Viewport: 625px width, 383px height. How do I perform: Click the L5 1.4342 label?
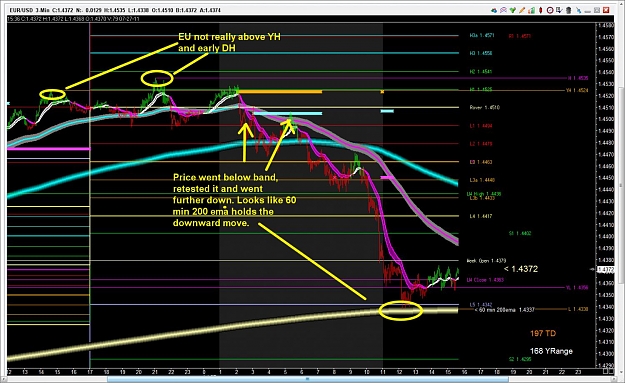(x=481, y=305)
